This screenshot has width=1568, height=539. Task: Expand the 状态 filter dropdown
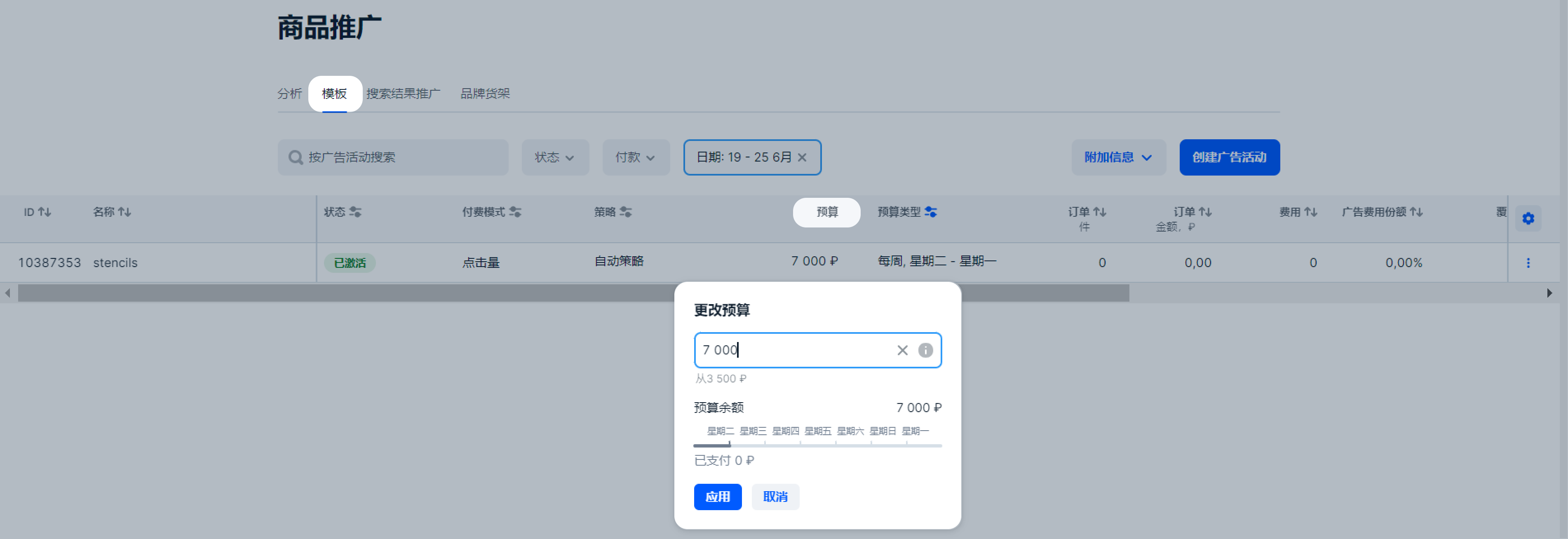(555, 157)
